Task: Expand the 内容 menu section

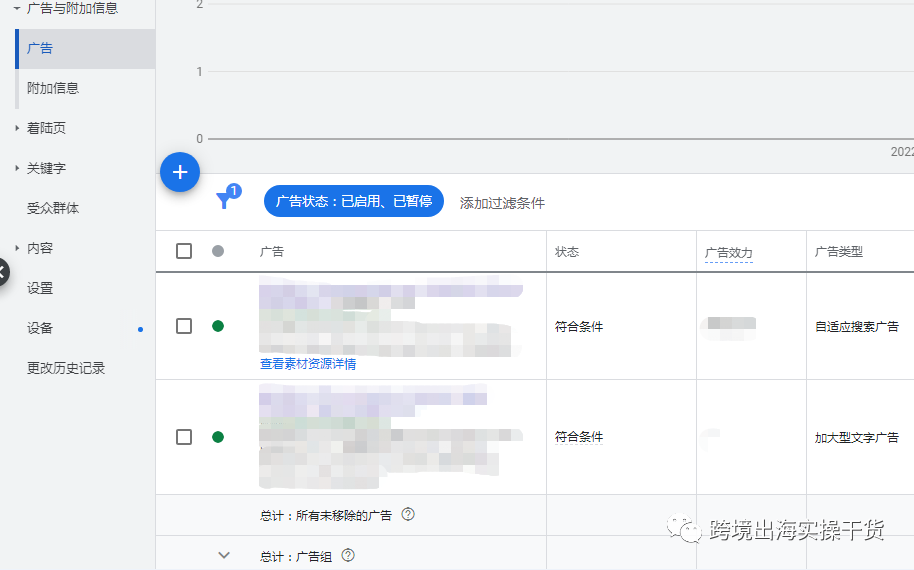Action: [x=17, y=248]
